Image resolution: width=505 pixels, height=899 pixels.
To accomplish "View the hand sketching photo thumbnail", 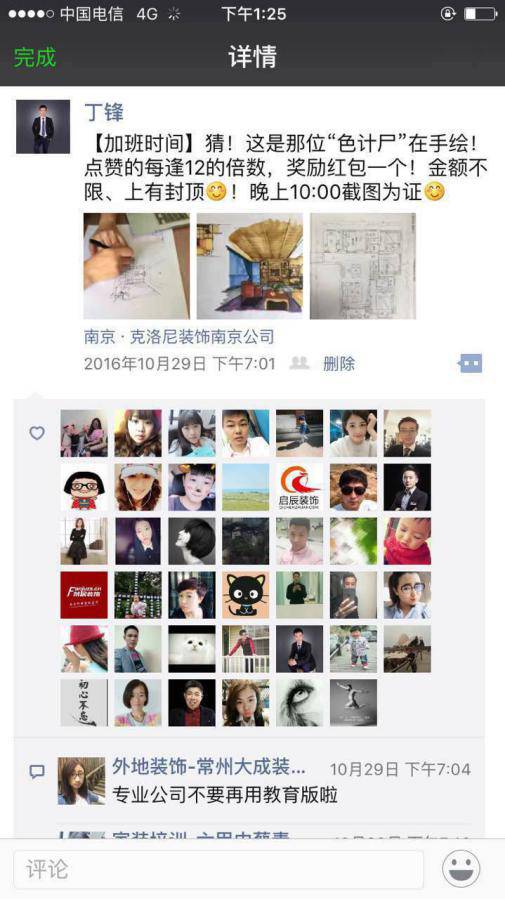I will 136,266.
